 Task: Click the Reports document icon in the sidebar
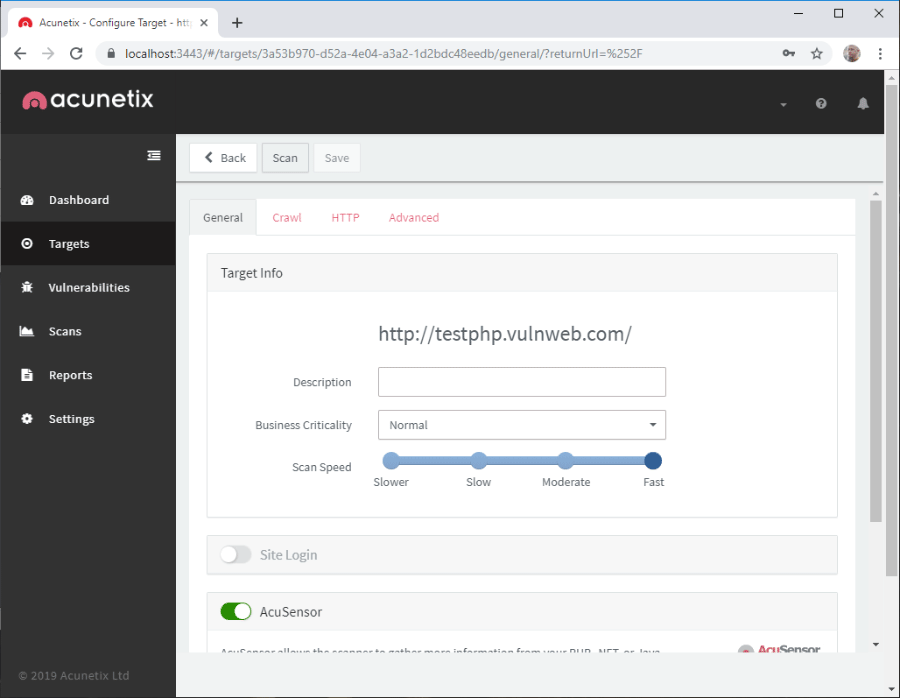point(27,375)
